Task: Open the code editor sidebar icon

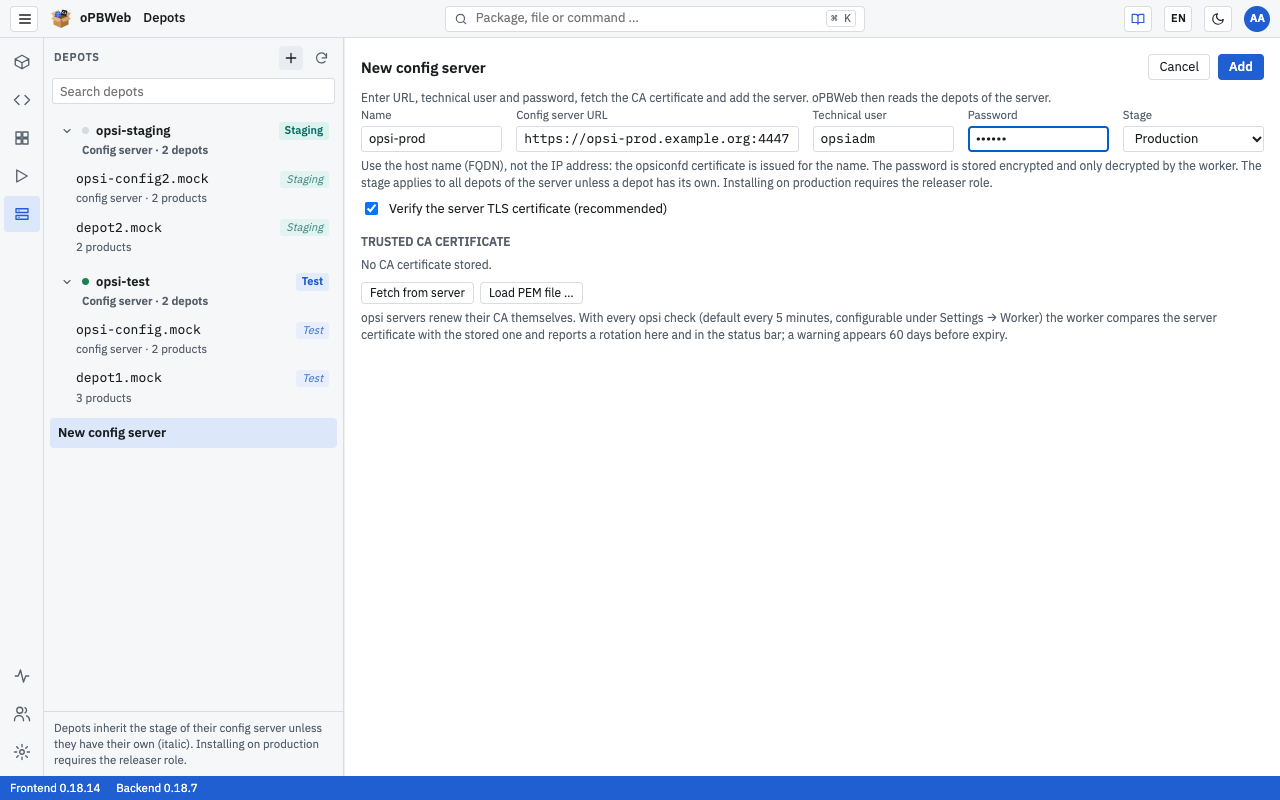Action: pos(22,100)
